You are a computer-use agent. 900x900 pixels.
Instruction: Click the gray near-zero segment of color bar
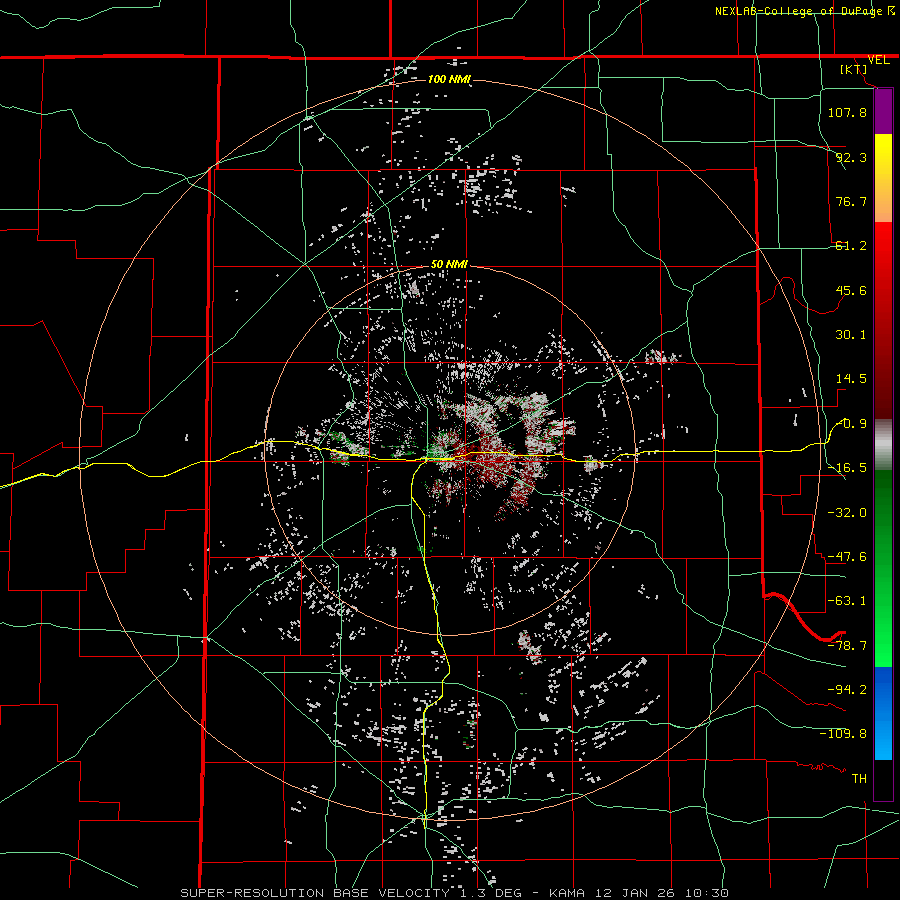click(x=883, y=445)
